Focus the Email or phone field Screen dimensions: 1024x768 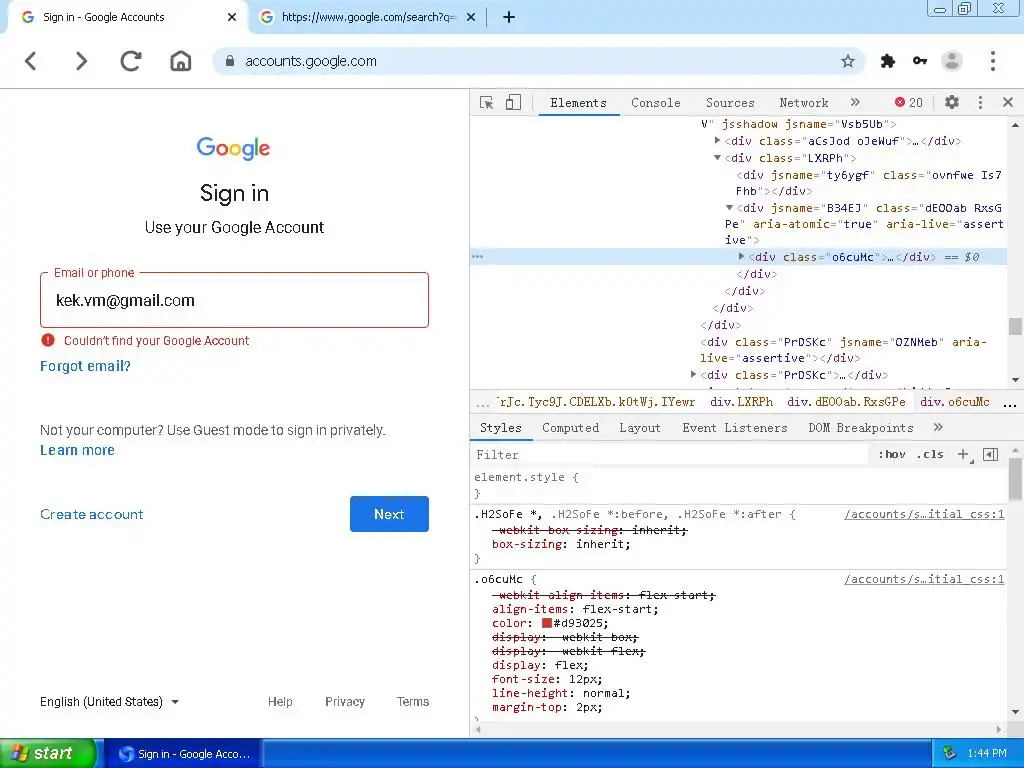(234, 300)
